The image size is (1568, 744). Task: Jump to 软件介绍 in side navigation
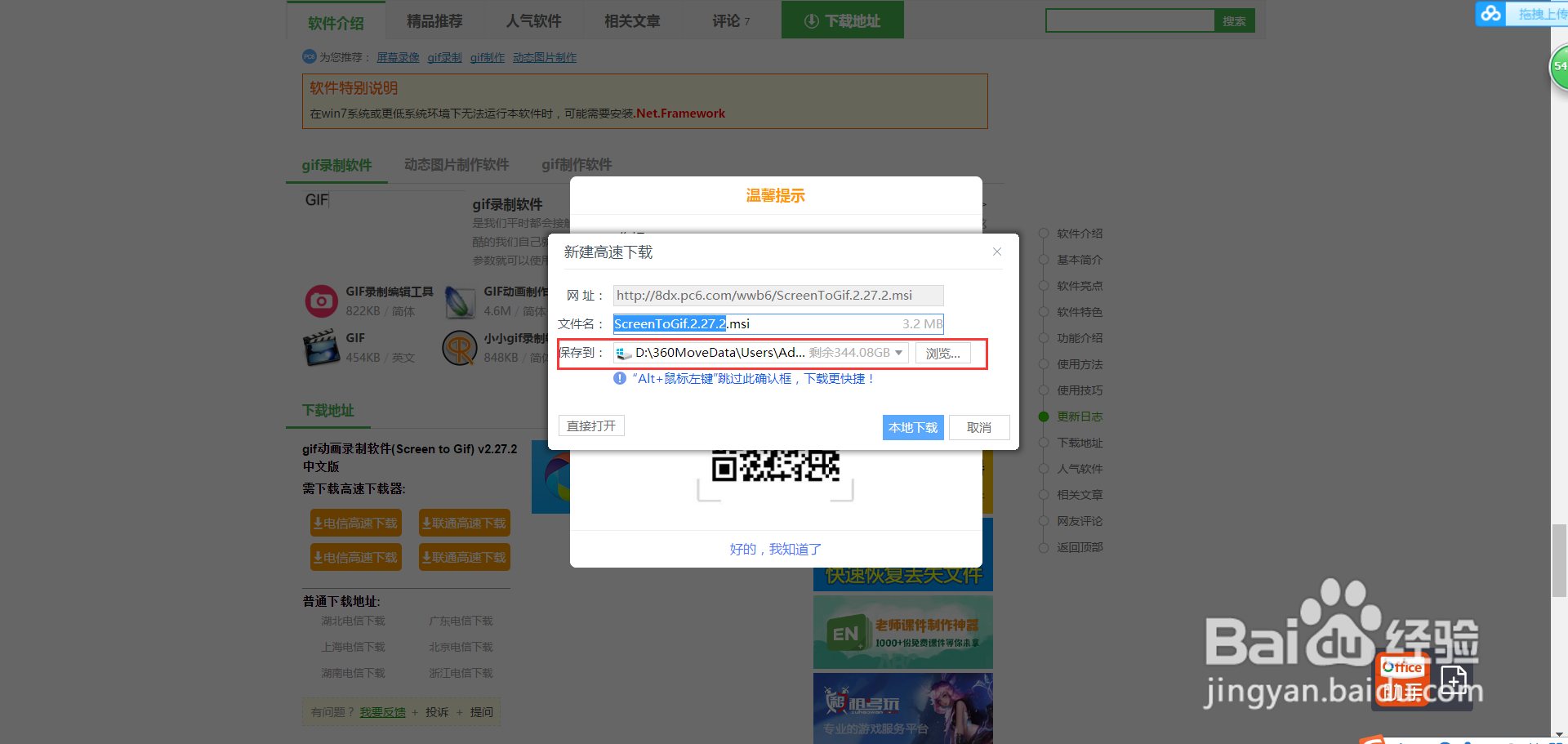click(x=1080, y=234)
